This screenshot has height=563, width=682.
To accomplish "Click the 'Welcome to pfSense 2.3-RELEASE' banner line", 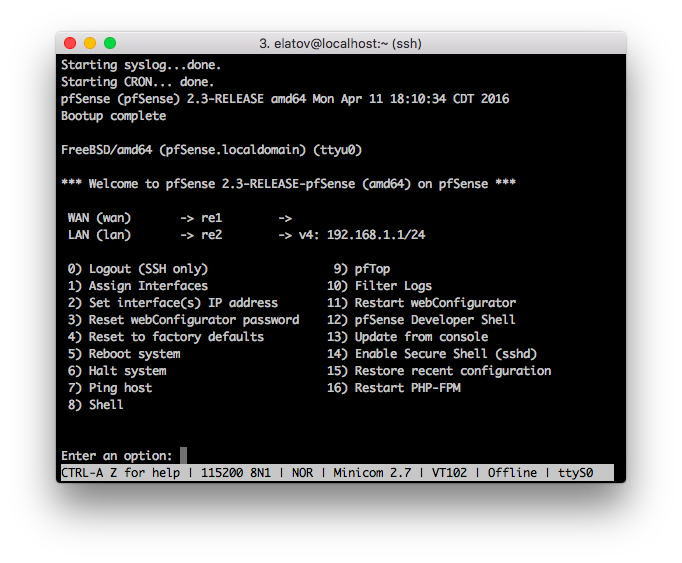I will [288, 184].
